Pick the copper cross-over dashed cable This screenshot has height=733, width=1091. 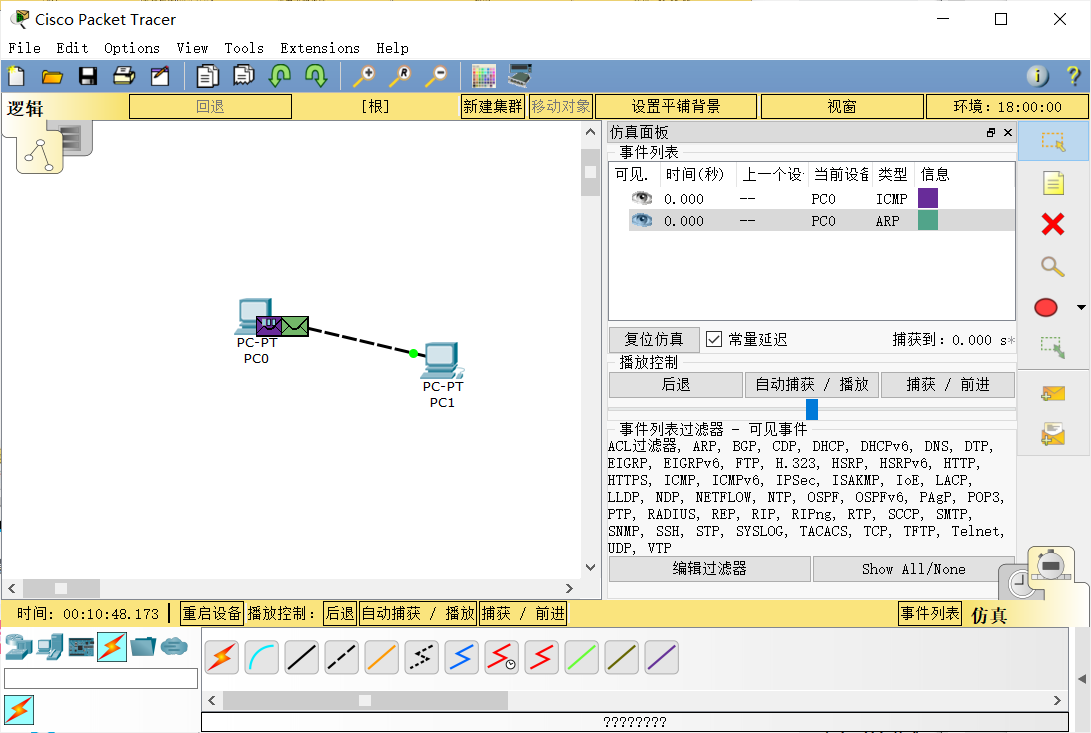(x=342, y=657)
